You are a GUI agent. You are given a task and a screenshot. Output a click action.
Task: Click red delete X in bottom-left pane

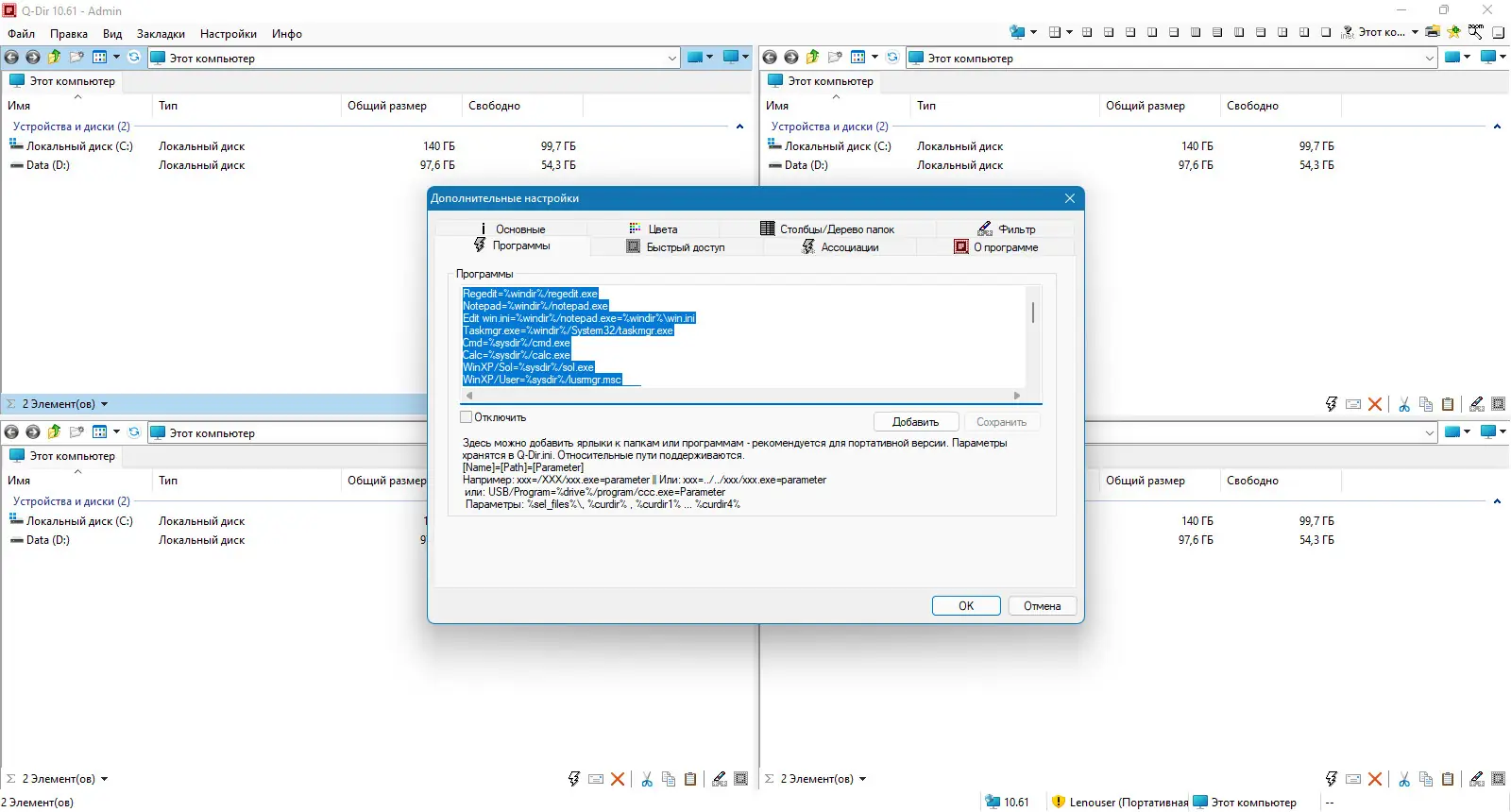coord(618,779)
